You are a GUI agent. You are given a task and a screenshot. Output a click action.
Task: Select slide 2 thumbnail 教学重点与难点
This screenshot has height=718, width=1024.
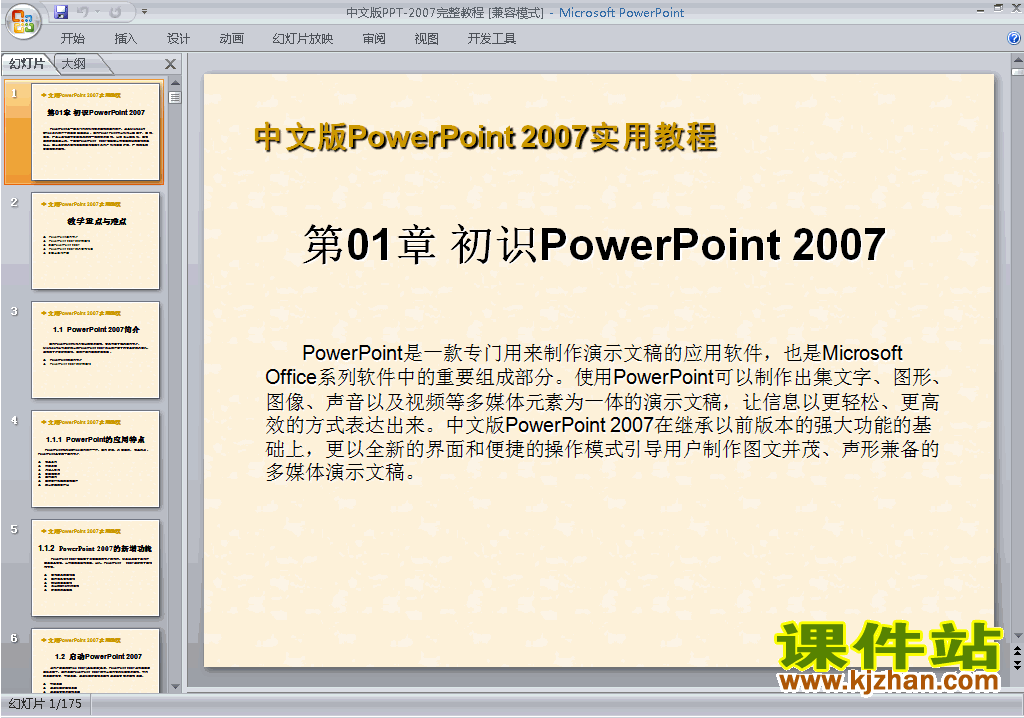tap(95, 240)
